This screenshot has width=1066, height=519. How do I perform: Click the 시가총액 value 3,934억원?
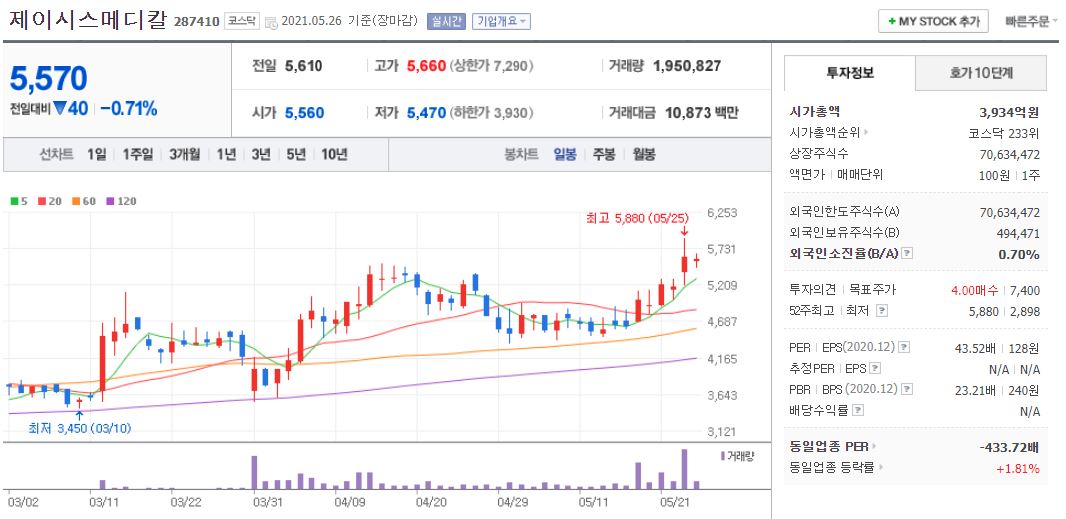tap(1009, 112)
